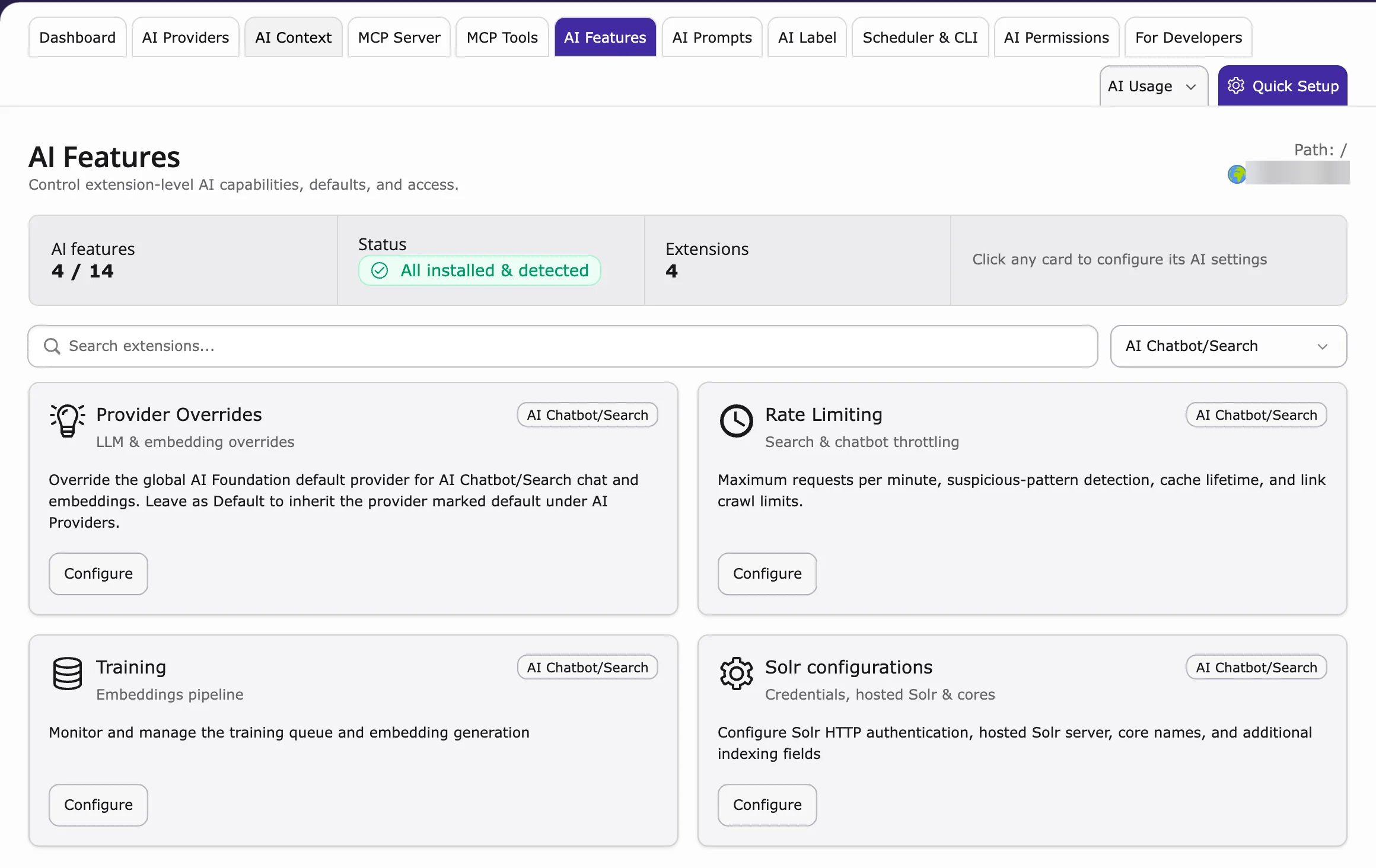
Task: Open the AI Label tab
Action: point(807,37)
